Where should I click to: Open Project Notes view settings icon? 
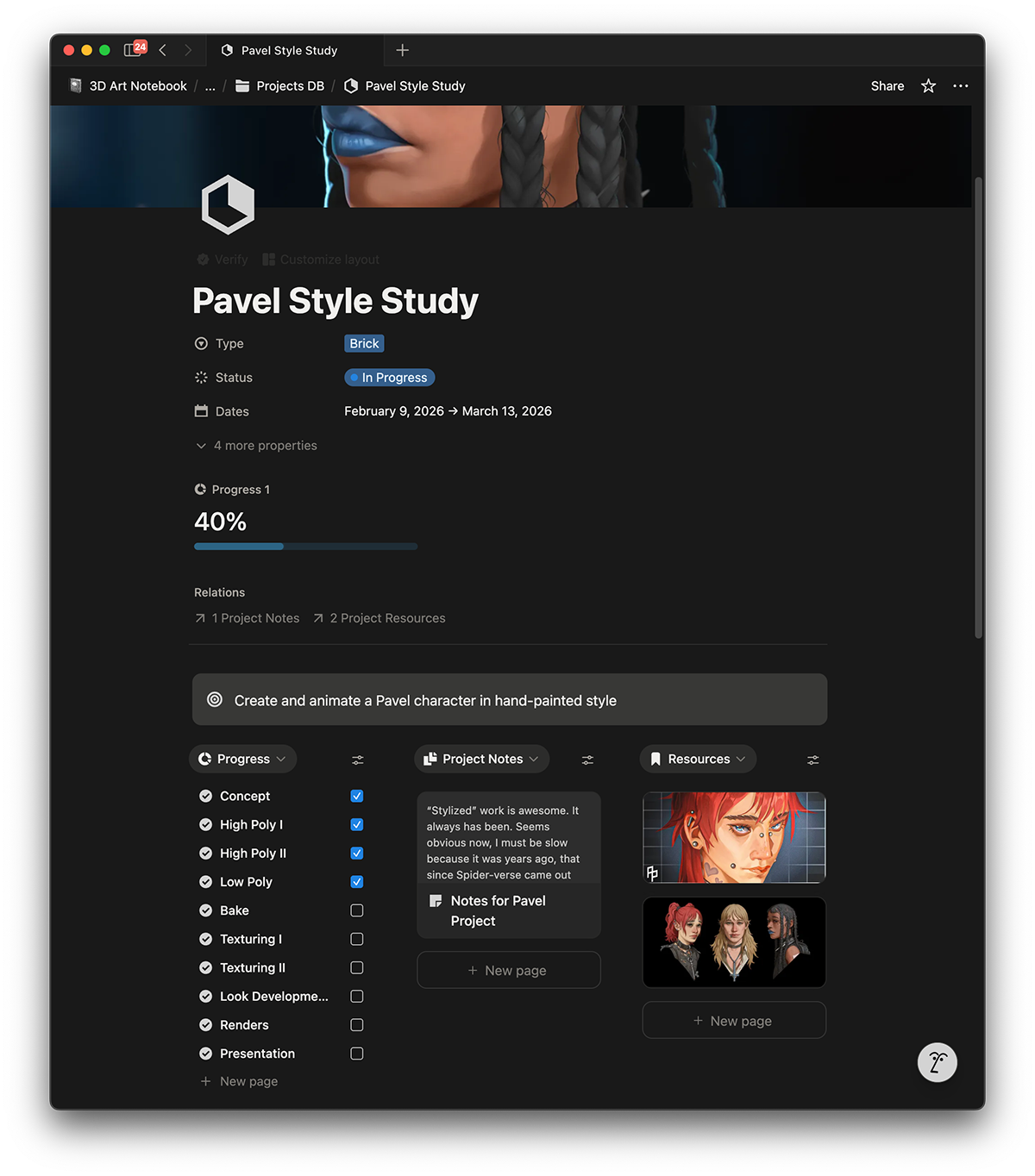coord(587,760)
